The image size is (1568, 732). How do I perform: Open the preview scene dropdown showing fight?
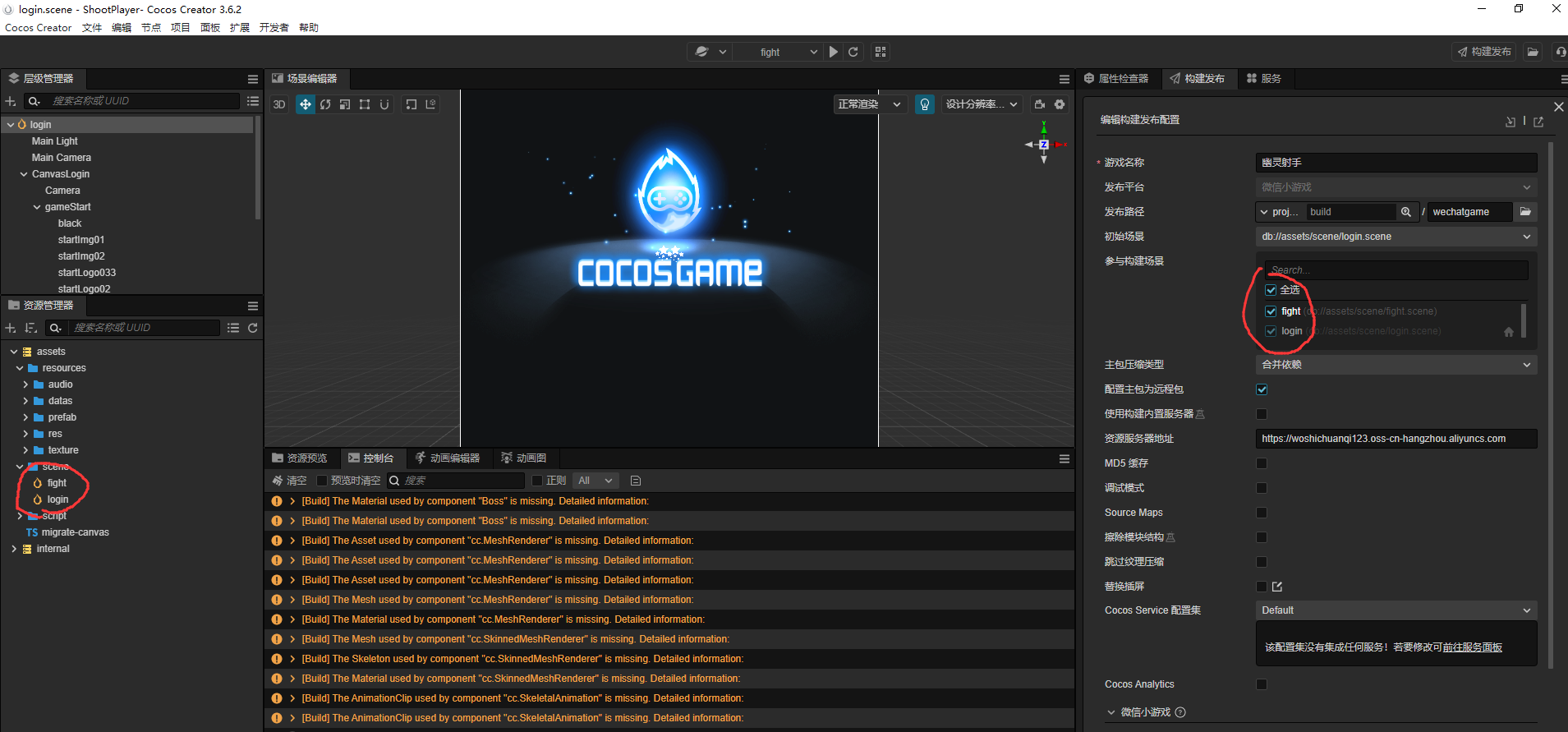pyautogui.click(x=777, y=52)
